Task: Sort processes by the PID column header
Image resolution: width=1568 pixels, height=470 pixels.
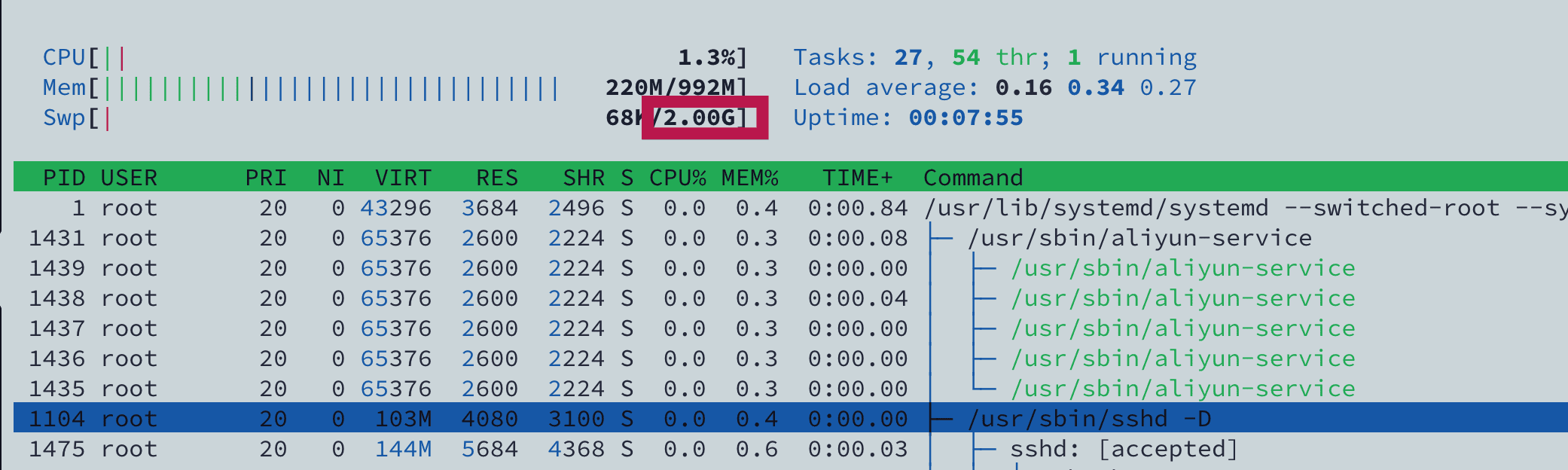Action: click(x=63, y=178)
